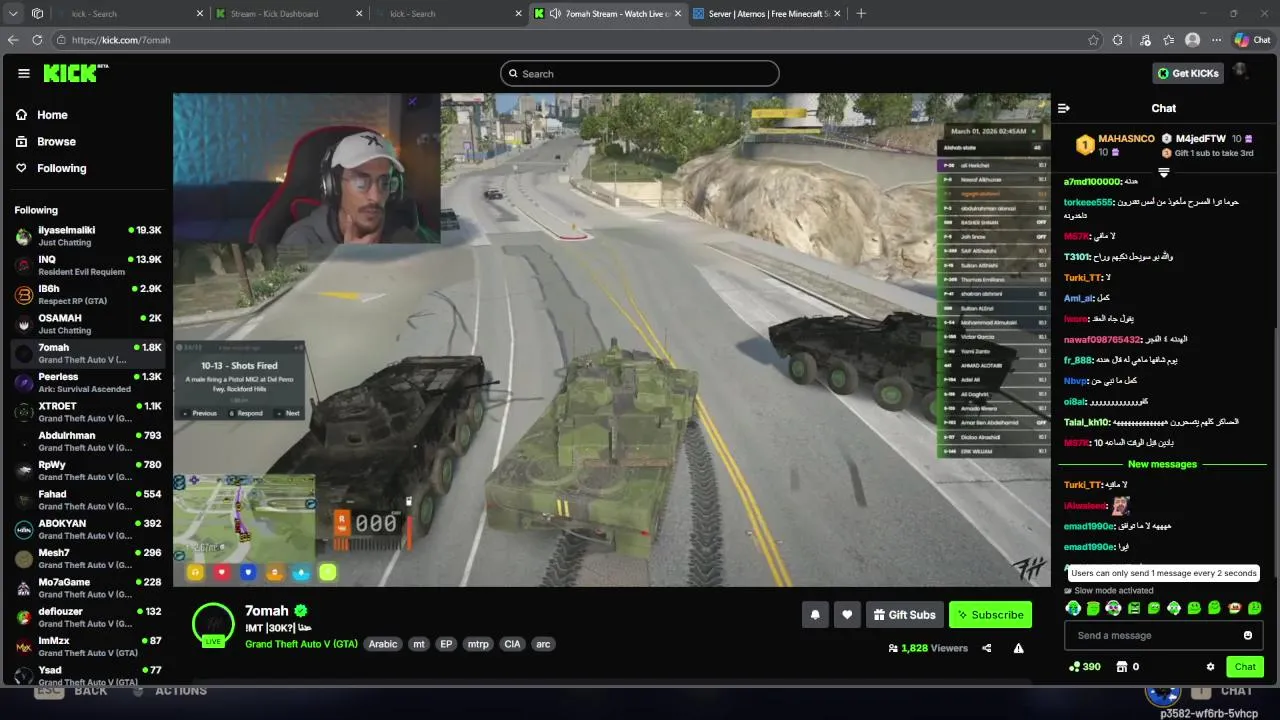This screenshot has height=720, width=1280.
Task: Open the channel shop icon showing 0
Action: (x=1127, y=667)
